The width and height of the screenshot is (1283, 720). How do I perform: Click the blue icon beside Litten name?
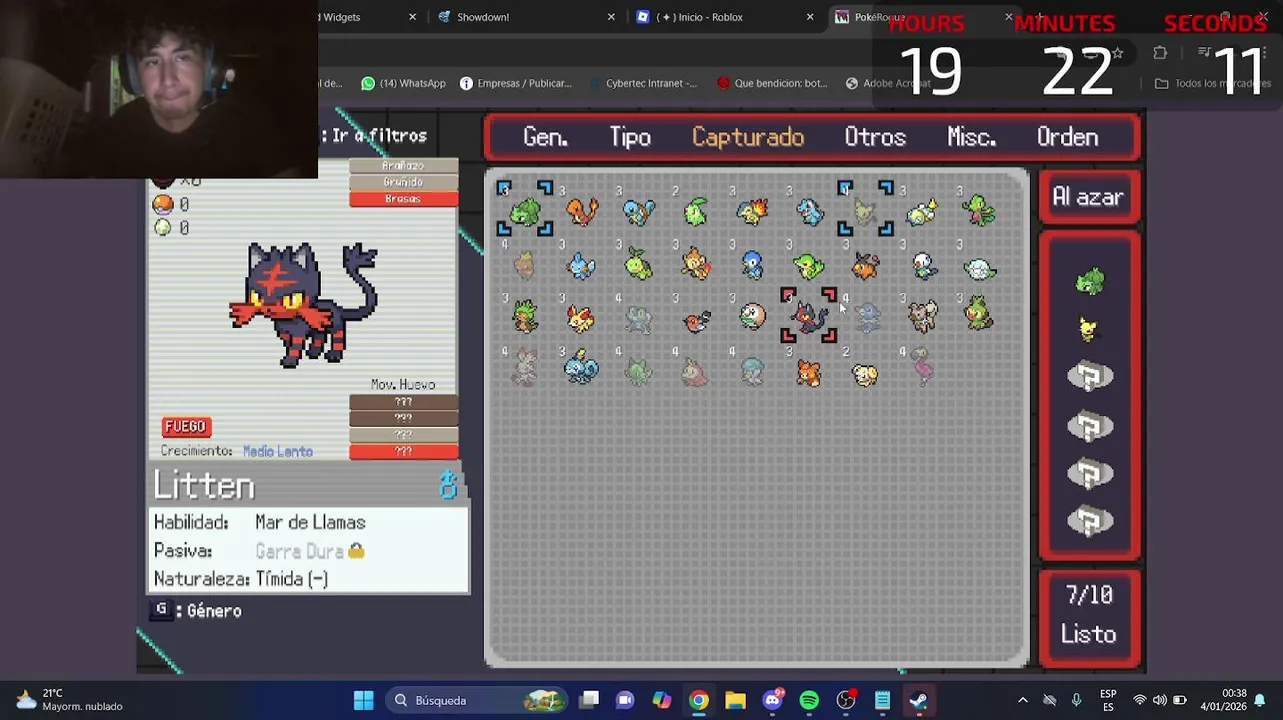tap(448, 486)
